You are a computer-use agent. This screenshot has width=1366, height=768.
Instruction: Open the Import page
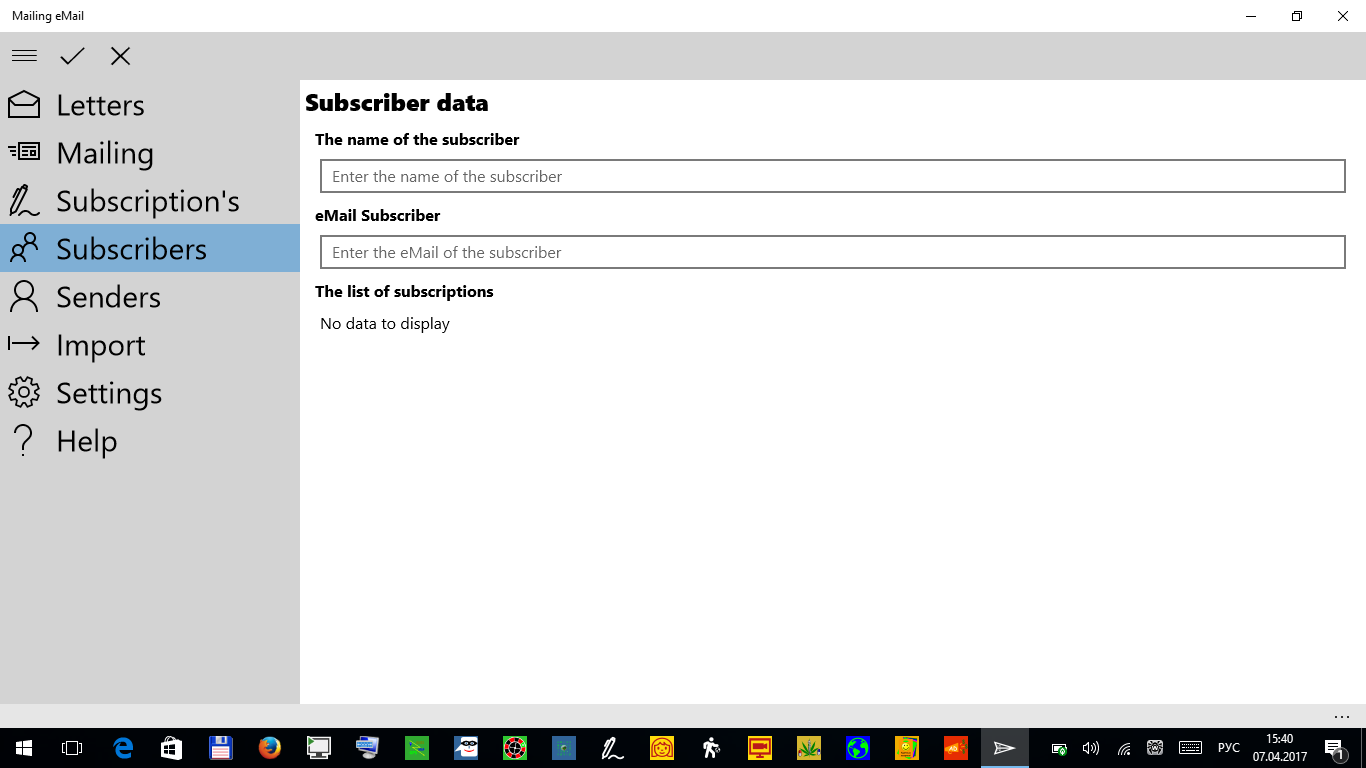(150, 344)
